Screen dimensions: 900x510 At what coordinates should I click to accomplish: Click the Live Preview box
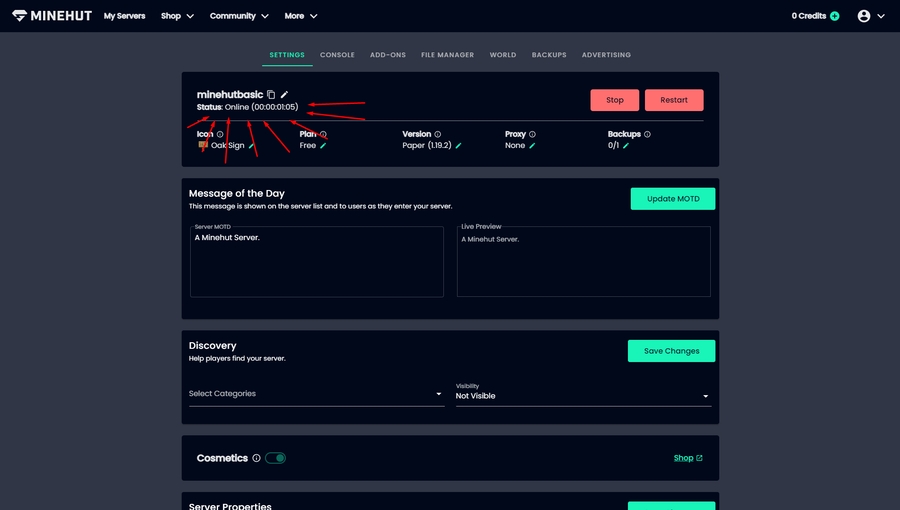click(x=584, y=262)
